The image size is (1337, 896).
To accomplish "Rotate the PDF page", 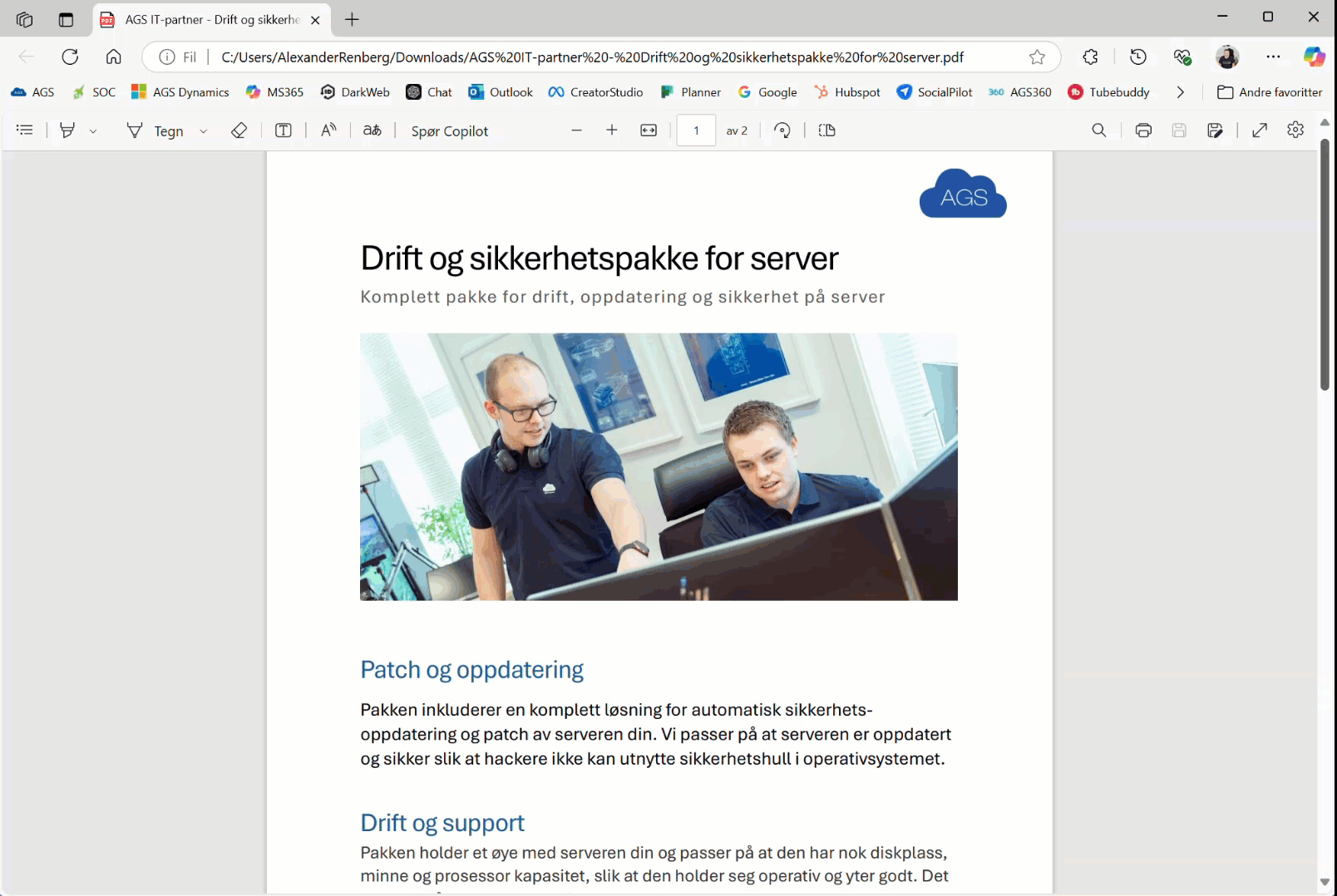I will pos(782,130).
